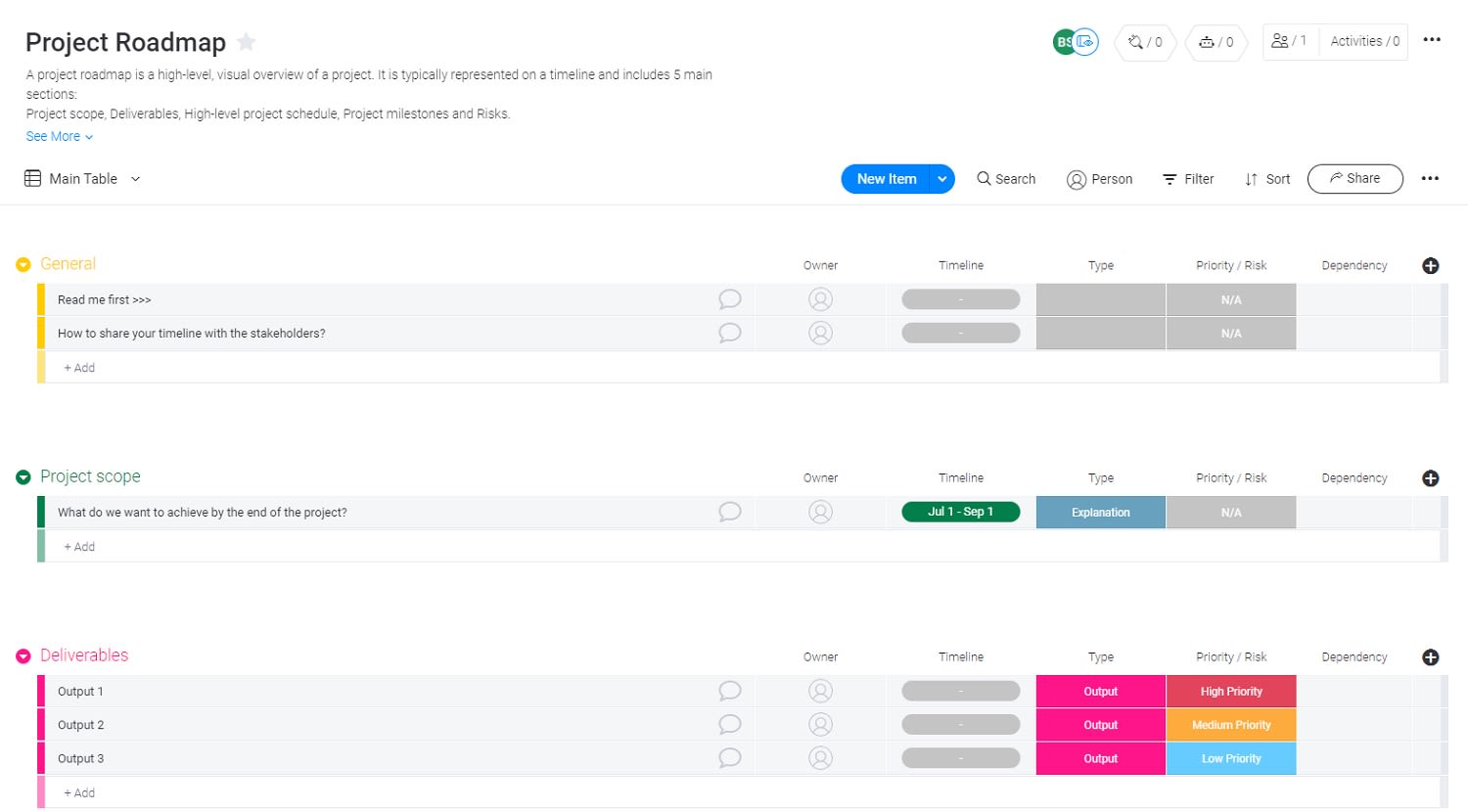Set the Low Priority status cell of Output 3

point(1231,758)
